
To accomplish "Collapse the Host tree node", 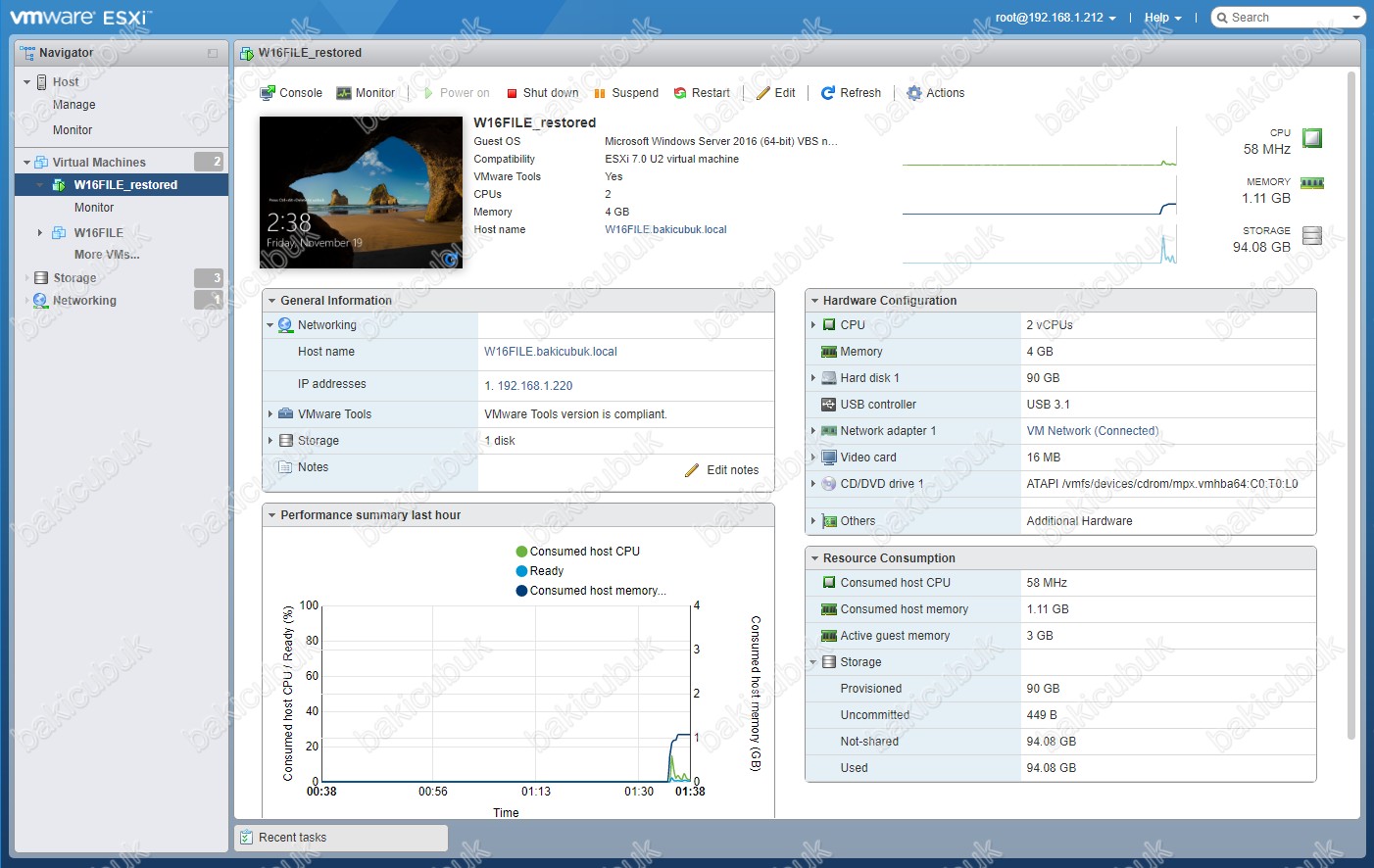I will coord(27,82).
